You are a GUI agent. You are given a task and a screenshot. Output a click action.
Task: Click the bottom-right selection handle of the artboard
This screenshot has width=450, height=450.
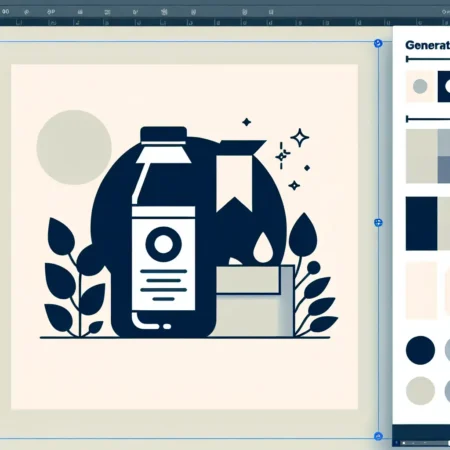point(378,436)
